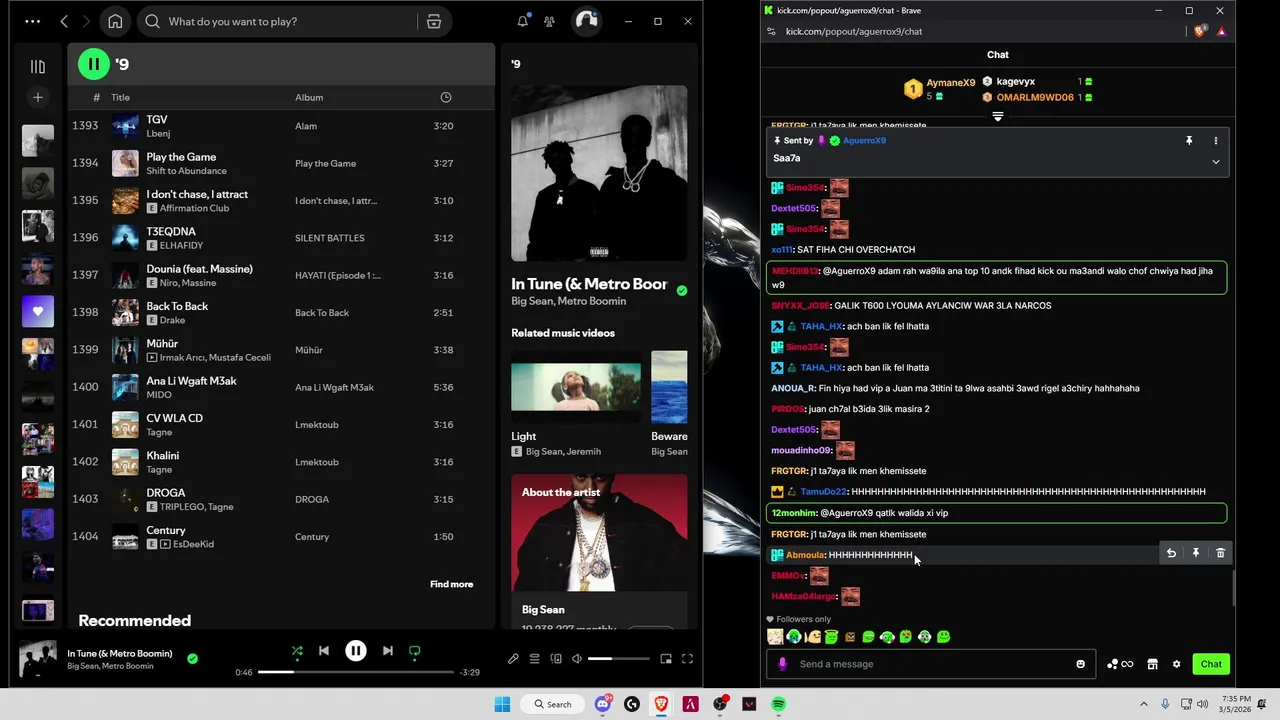The image size is (1280, 720).
Task: Open Spotify notifications bell
Action: tap(522, 21)
